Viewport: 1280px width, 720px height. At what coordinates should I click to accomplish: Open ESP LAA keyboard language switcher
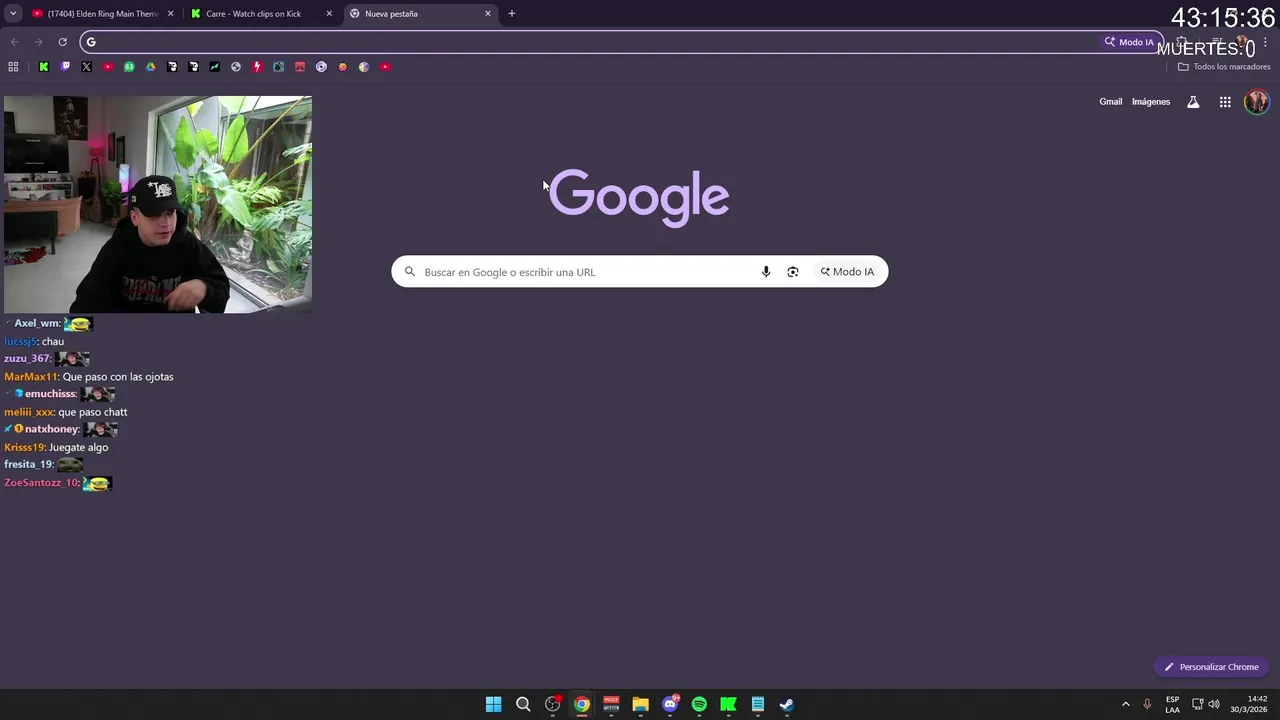1172,704
